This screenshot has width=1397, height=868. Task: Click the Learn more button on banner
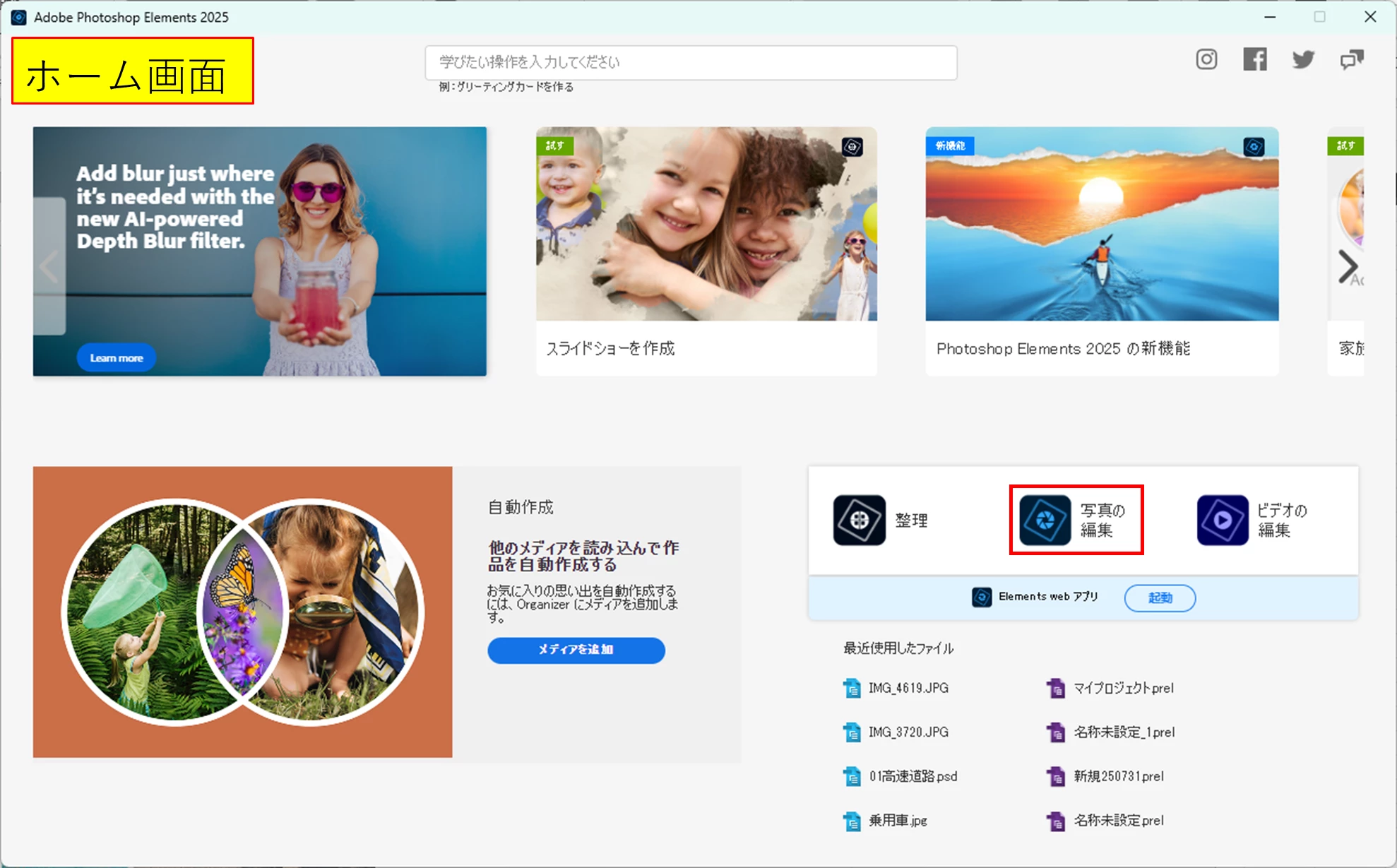pyautogui.click(x=117, y=358)
